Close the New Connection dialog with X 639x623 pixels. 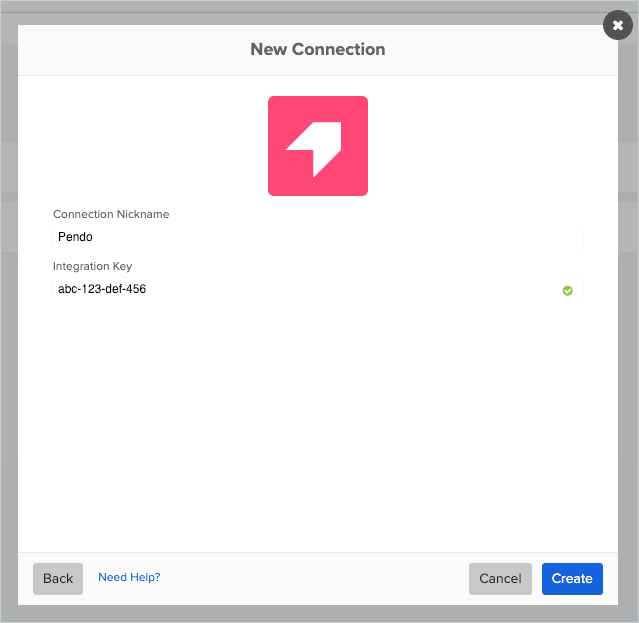pyautogui.click(x=617, y=25)
